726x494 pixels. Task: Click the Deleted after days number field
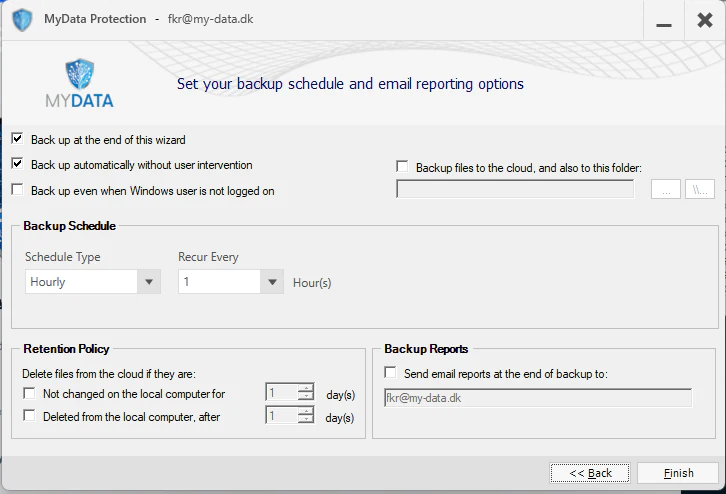pyautogui.click(x=282, y=415)
